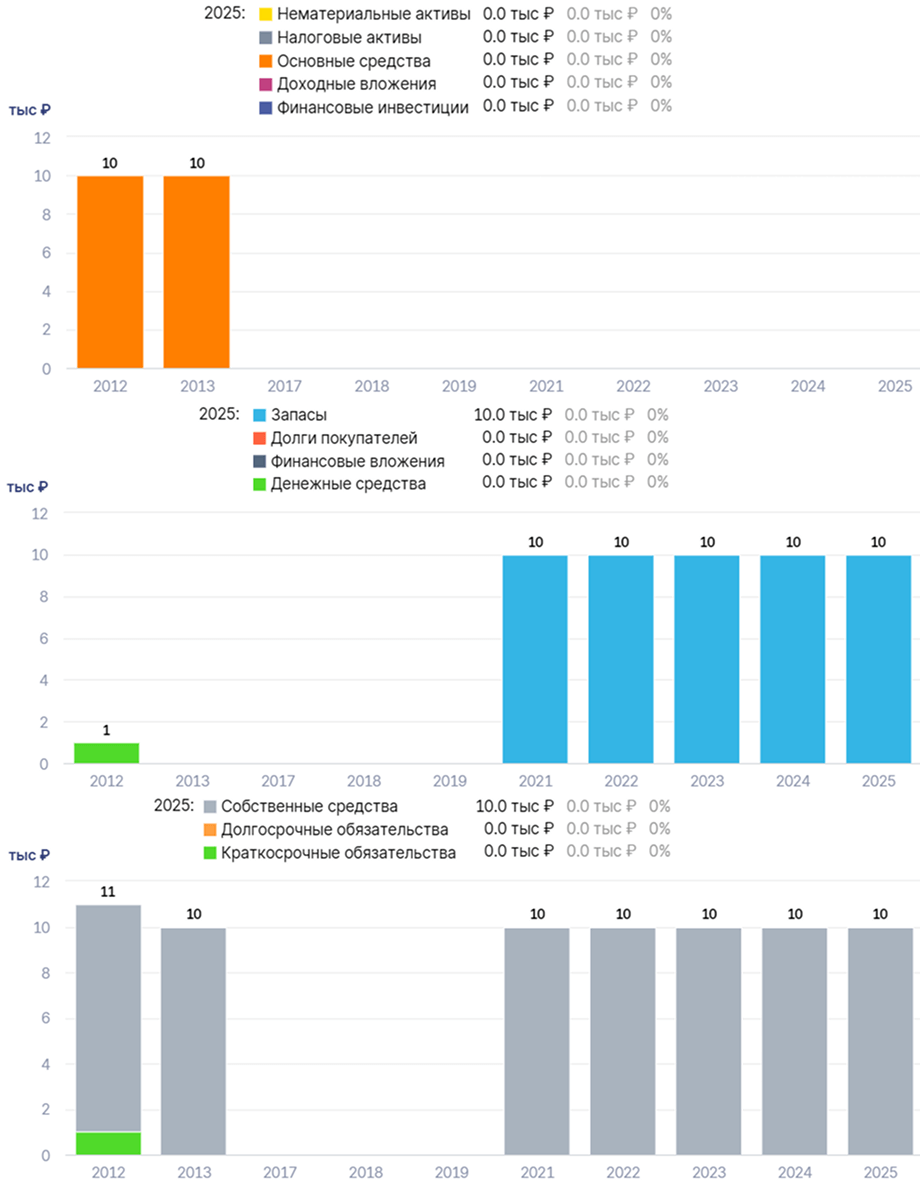Image resolution: width=920 pixels, height=1188 pixels.
Task: Click the grey 2013 bar
Action: [x=193, y=1042]
